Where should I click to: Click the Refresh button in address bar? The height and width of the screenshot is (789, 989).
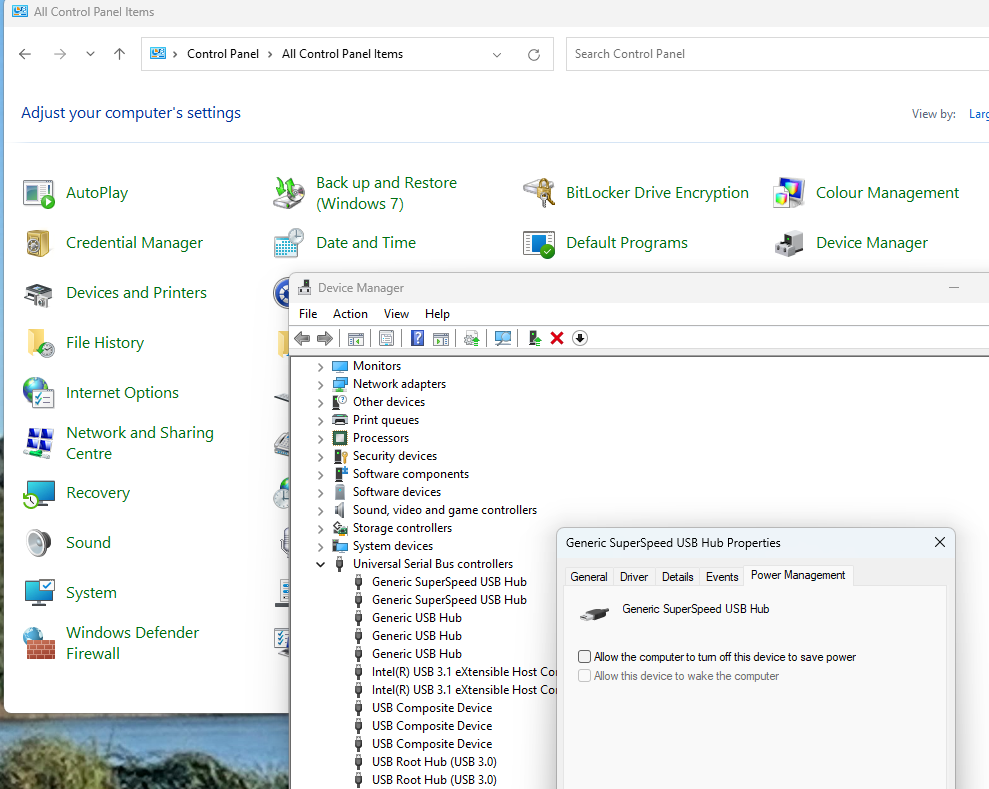pos(534,55)
